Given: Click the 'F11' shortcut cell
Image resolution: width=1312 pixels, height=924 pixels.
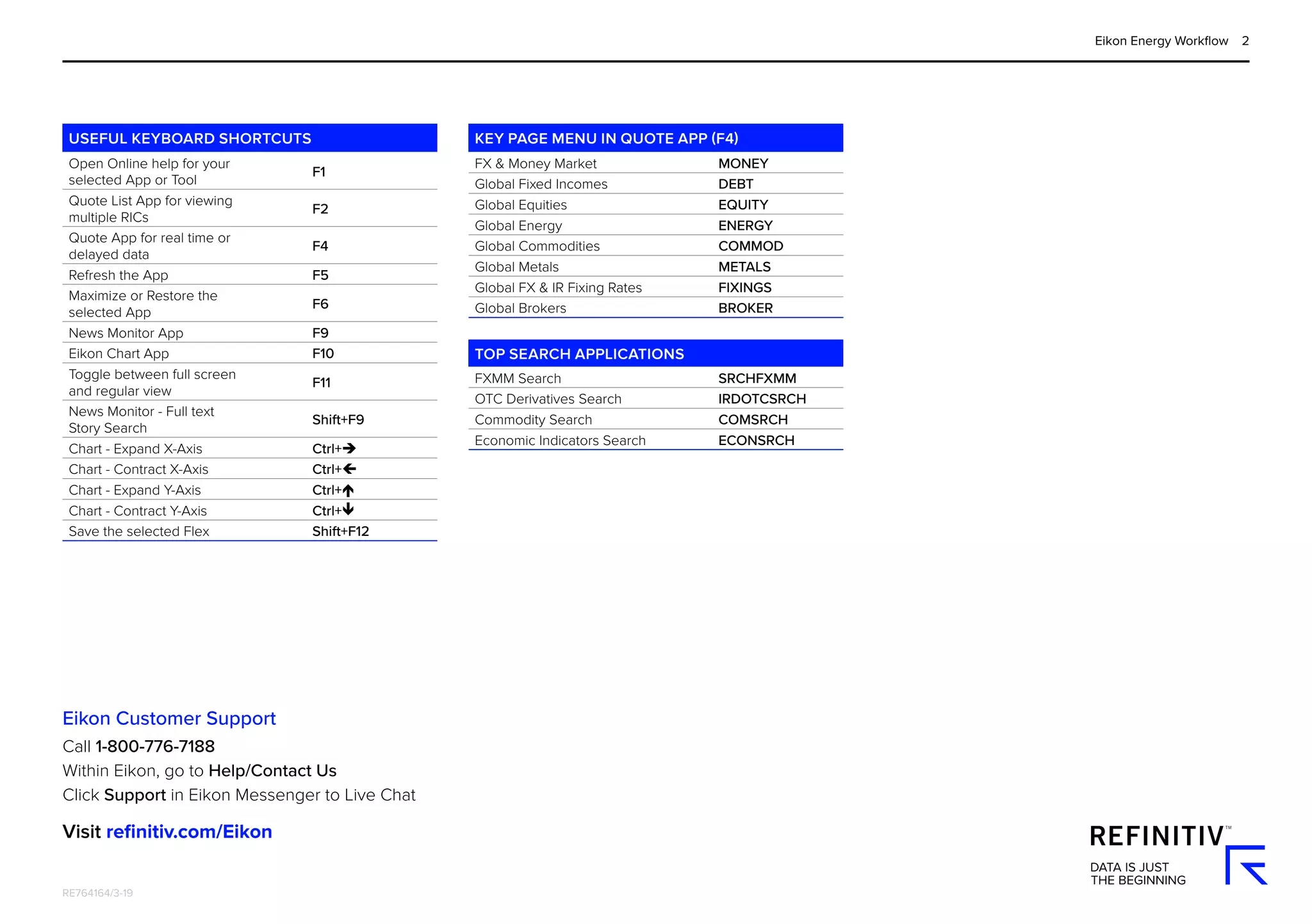Looking at the screenshot, I should pyautogui.click(x=322, y=382).
